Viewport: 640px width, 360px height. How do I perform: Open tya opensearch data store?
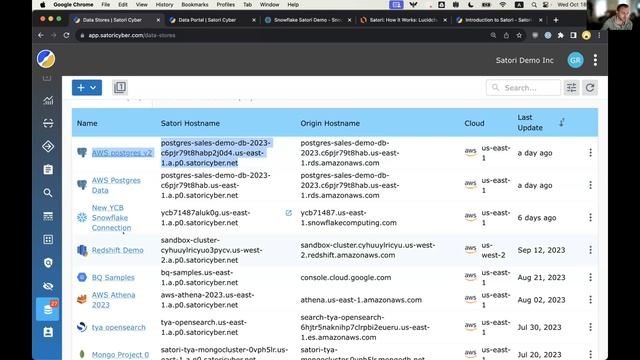pos(118,327)
